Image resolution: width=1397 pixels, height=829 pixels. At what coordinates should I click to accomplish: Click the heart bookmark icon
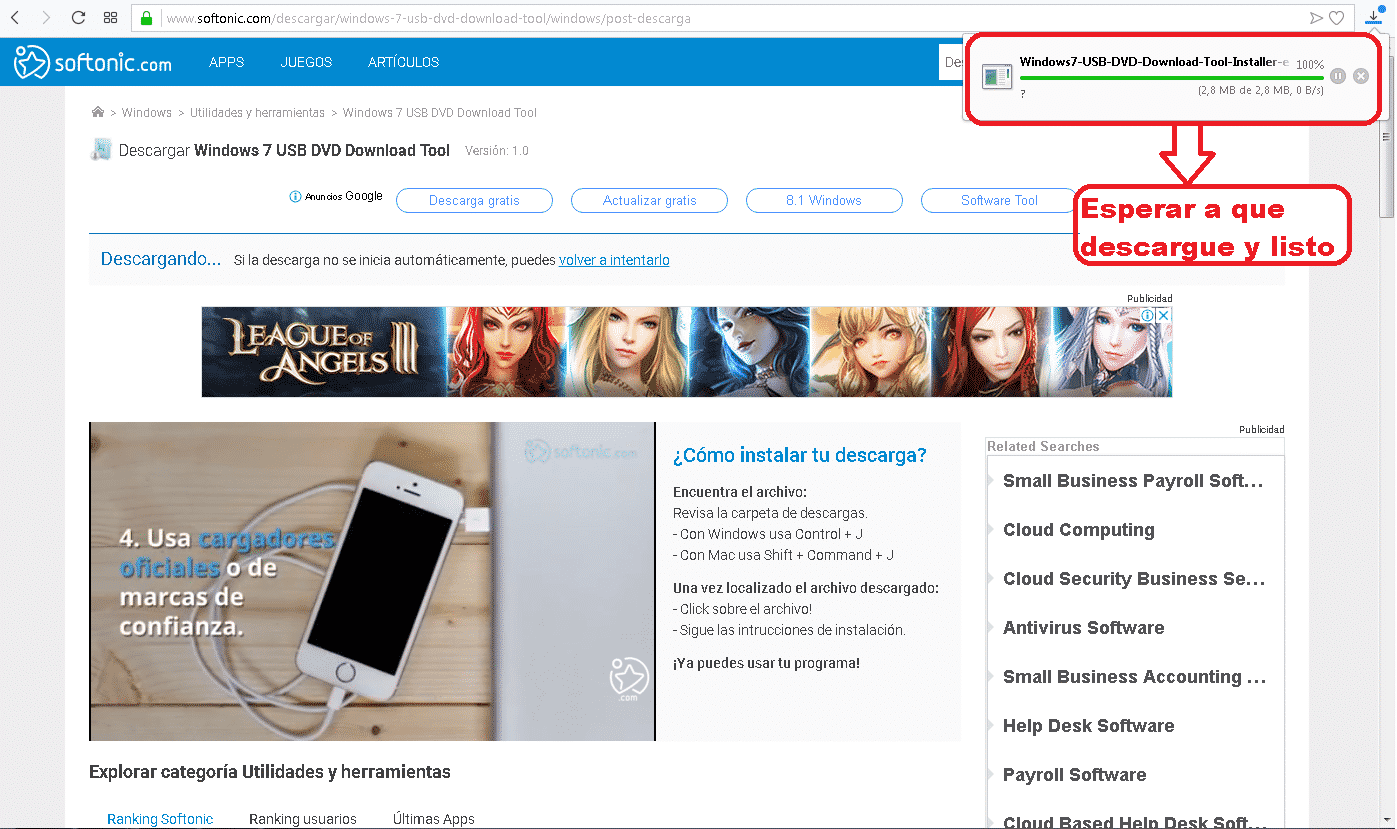[1336, 18]
